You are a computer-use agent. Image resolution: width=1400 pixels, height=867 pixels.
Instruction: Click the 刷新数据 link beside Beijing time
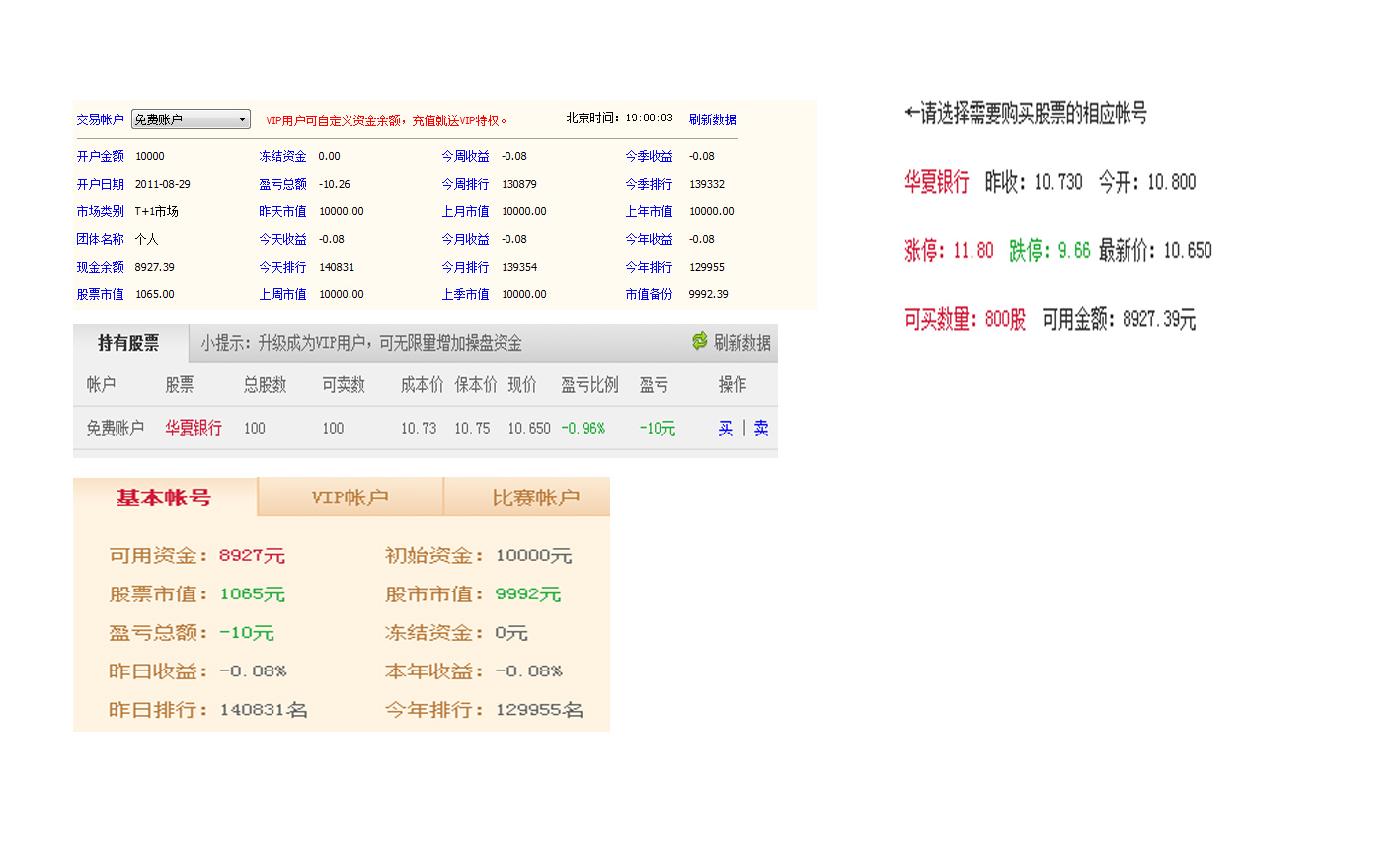coord(712,119)
